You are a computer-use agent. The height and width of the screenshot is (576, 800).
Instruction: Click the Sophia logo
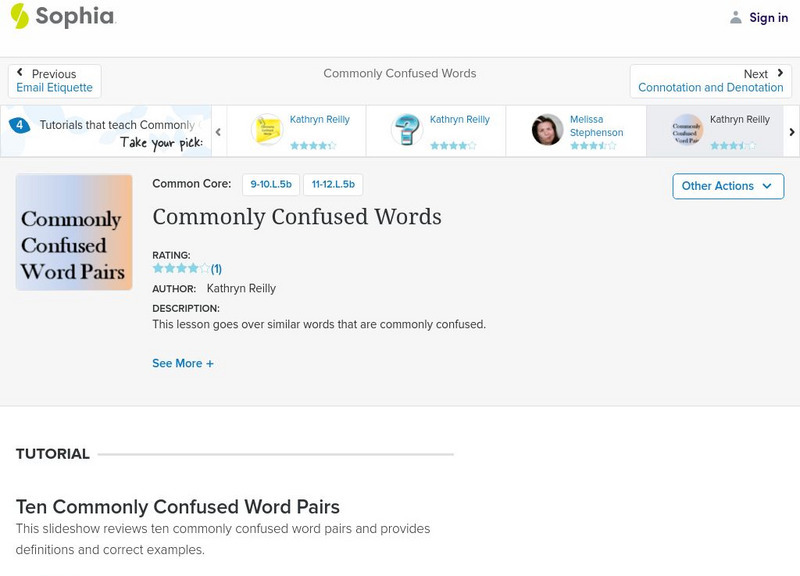click(62, 16)
